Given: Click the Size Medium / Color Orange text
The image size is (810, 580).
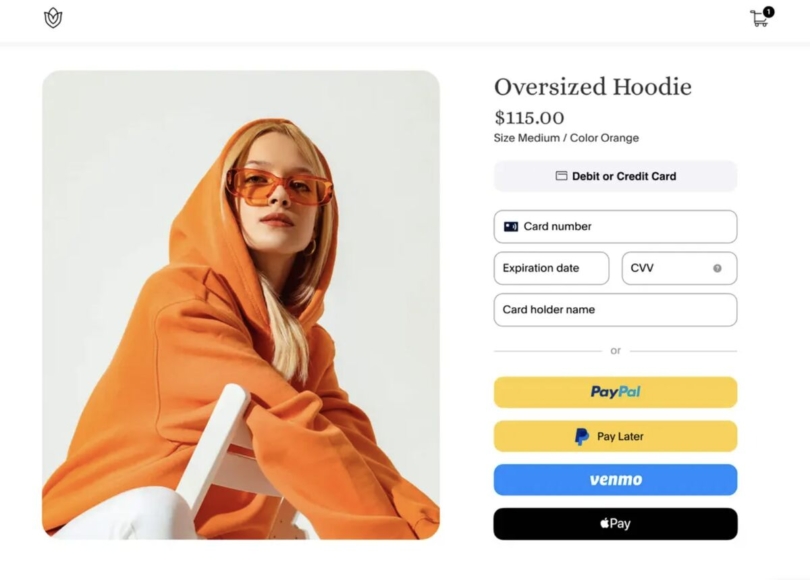Looking at the screenshot, I should click(566, 138).
